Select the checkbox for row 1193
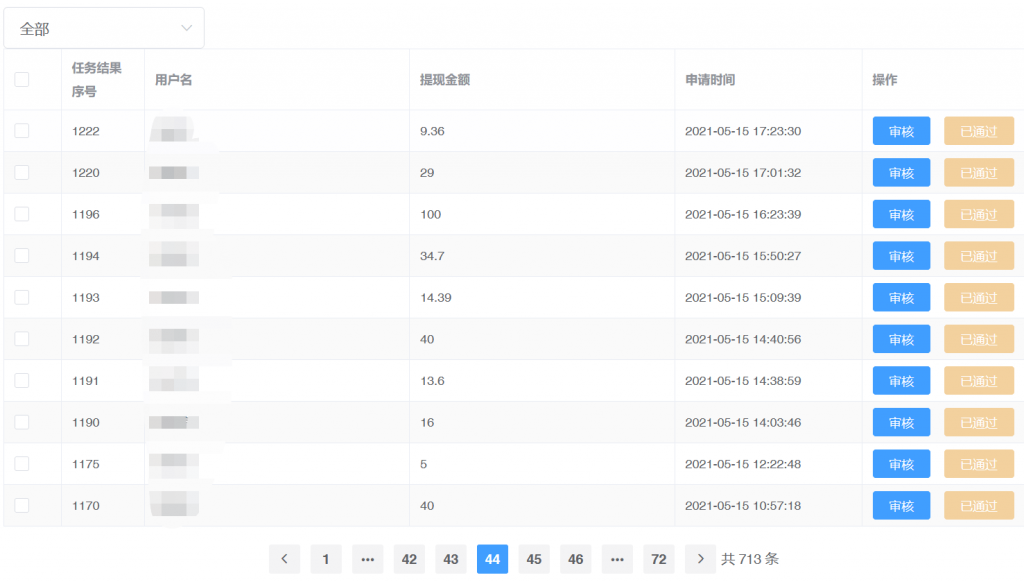Screen dimensions: 1024x582 coord(22,297)
